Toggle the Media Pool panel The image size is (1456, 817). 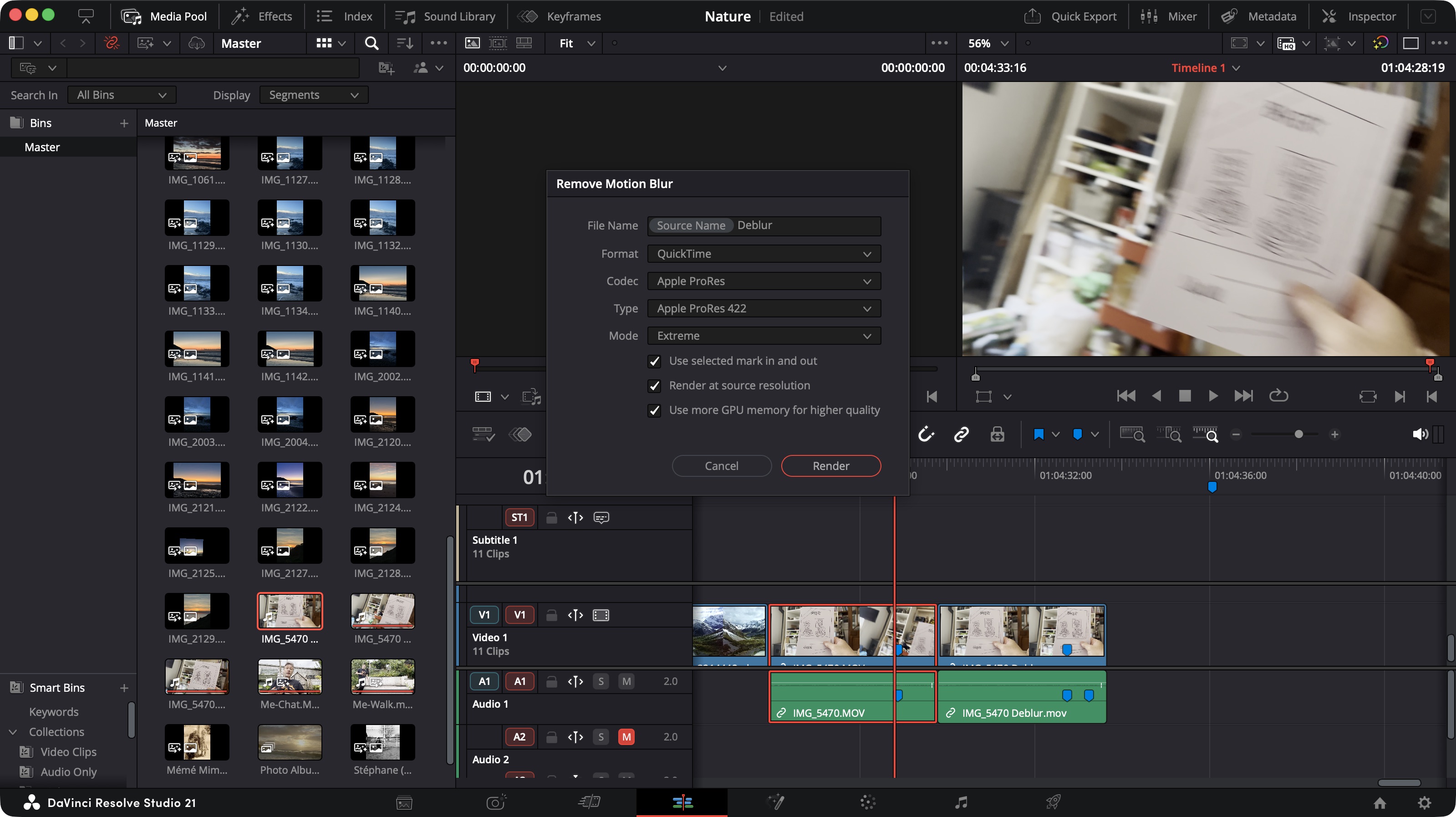(x=163, y=16)
